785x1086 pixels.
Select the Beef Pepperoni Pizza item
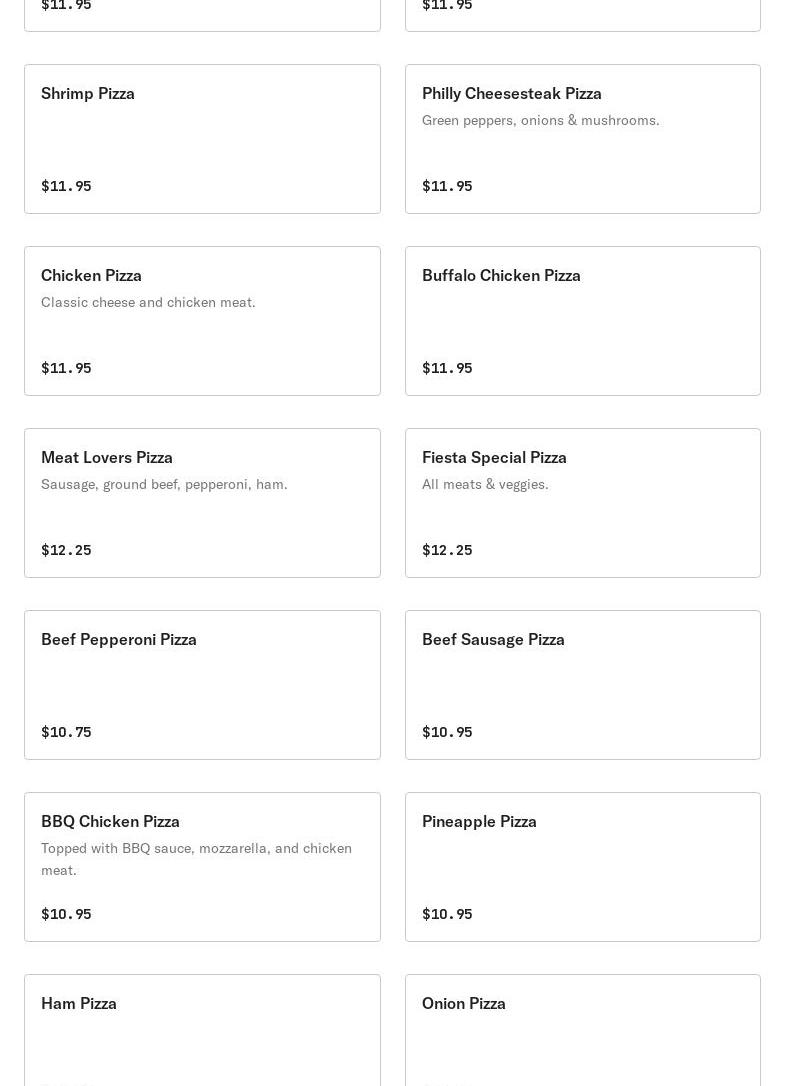point(202,685)
